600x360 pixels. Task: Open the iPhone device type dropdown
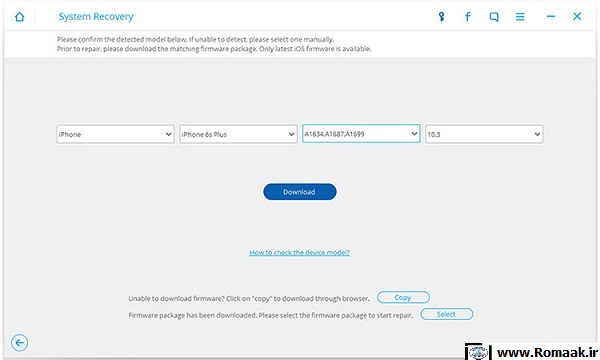point(115,134)
